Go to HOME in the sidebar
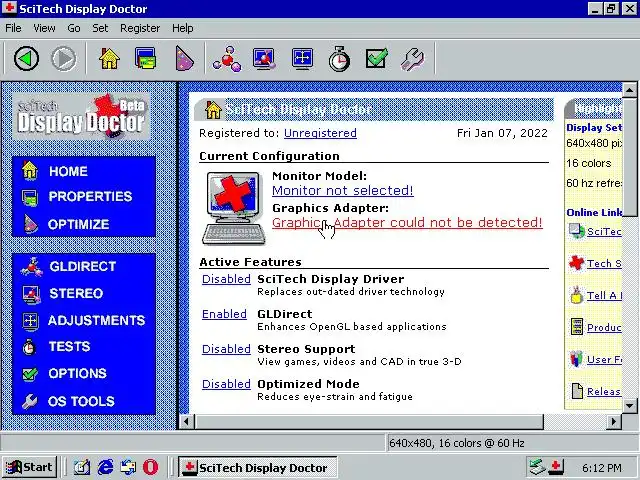The image size is (640, 480). 68,171
